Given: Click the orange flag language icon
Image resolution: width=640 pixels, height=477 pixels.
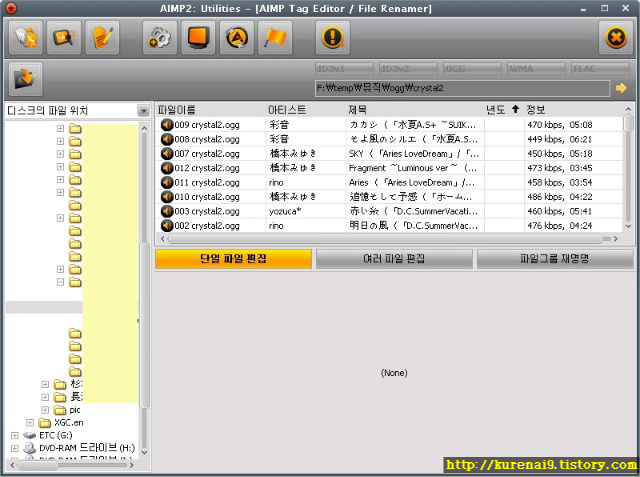Looking at the screenshot, I should [x=275, y=38].
